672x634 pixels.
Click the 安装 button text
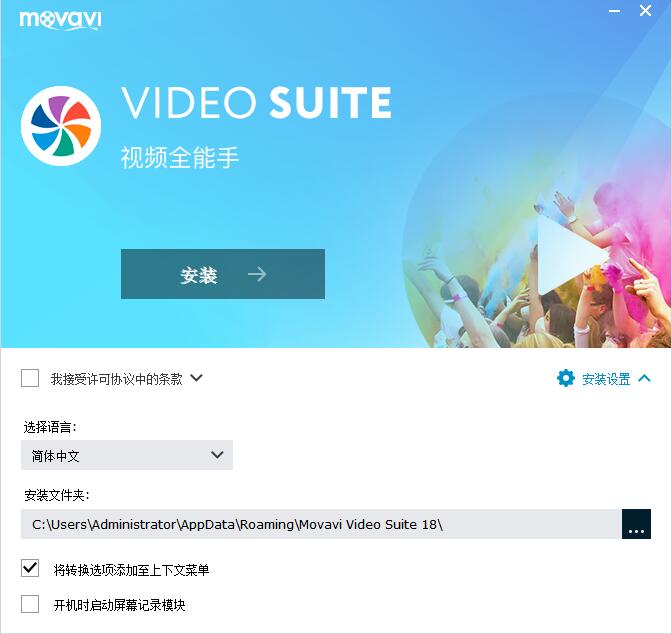point(199,275)
